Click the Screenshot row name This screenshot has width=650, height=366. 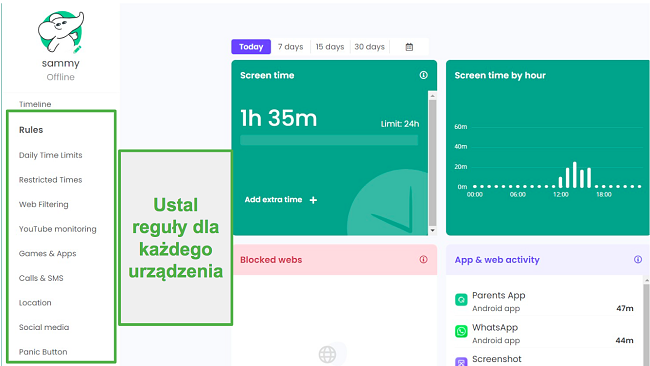coord(497,359)
